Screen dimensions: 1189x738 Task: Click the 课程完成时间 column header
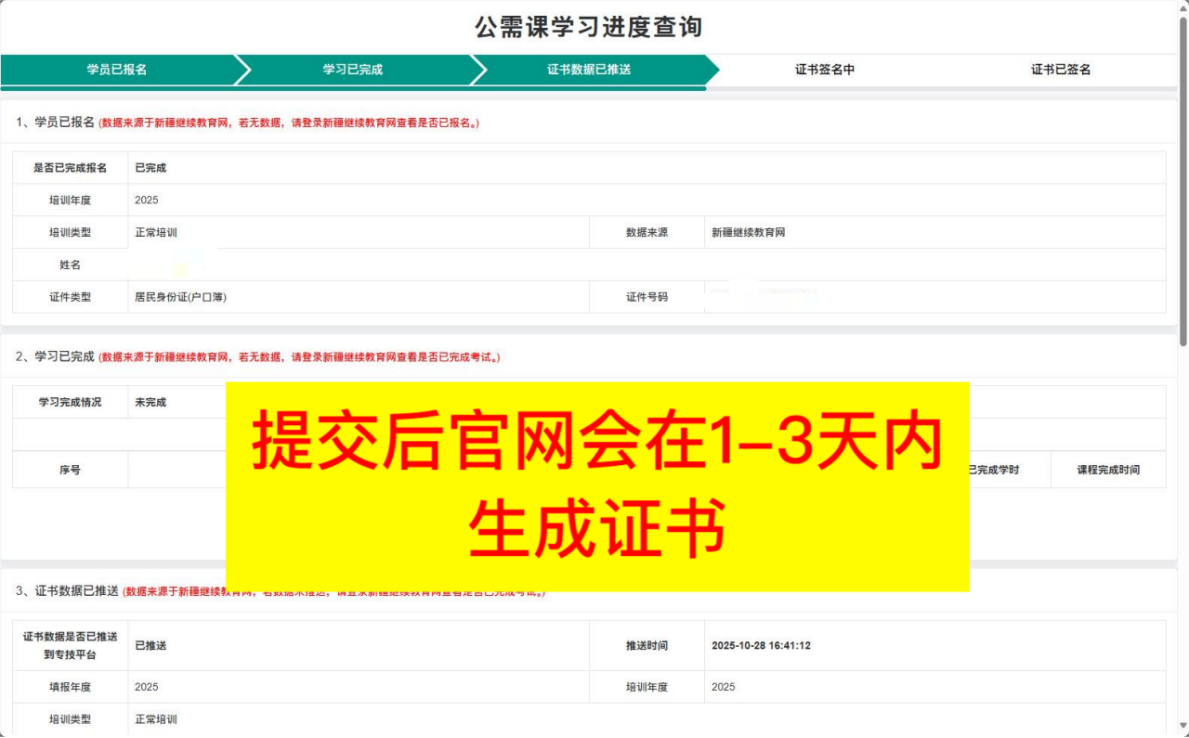tap(1107, 468)
